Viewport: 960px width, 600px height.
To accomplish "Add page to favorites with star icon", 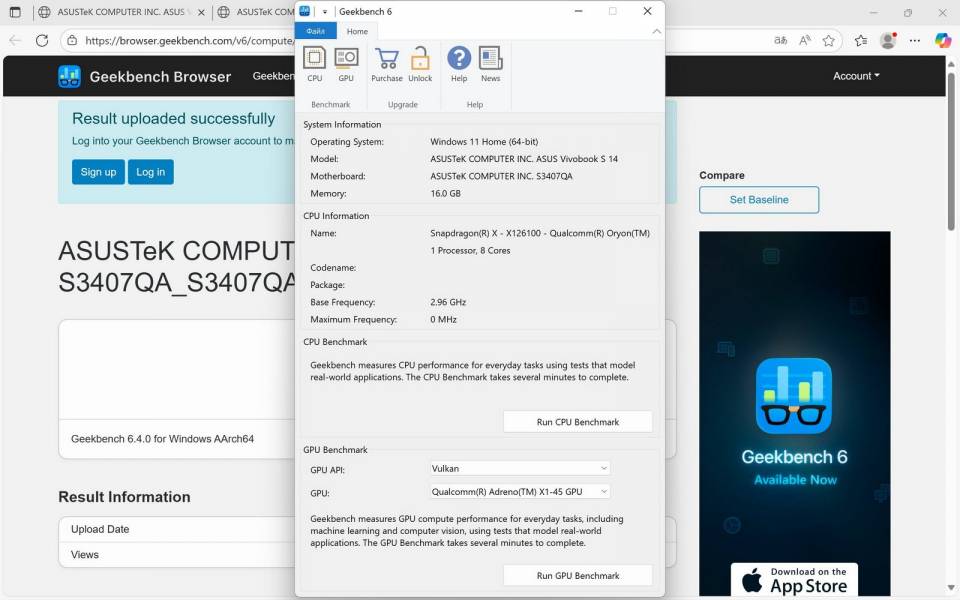I will (829, 41).
